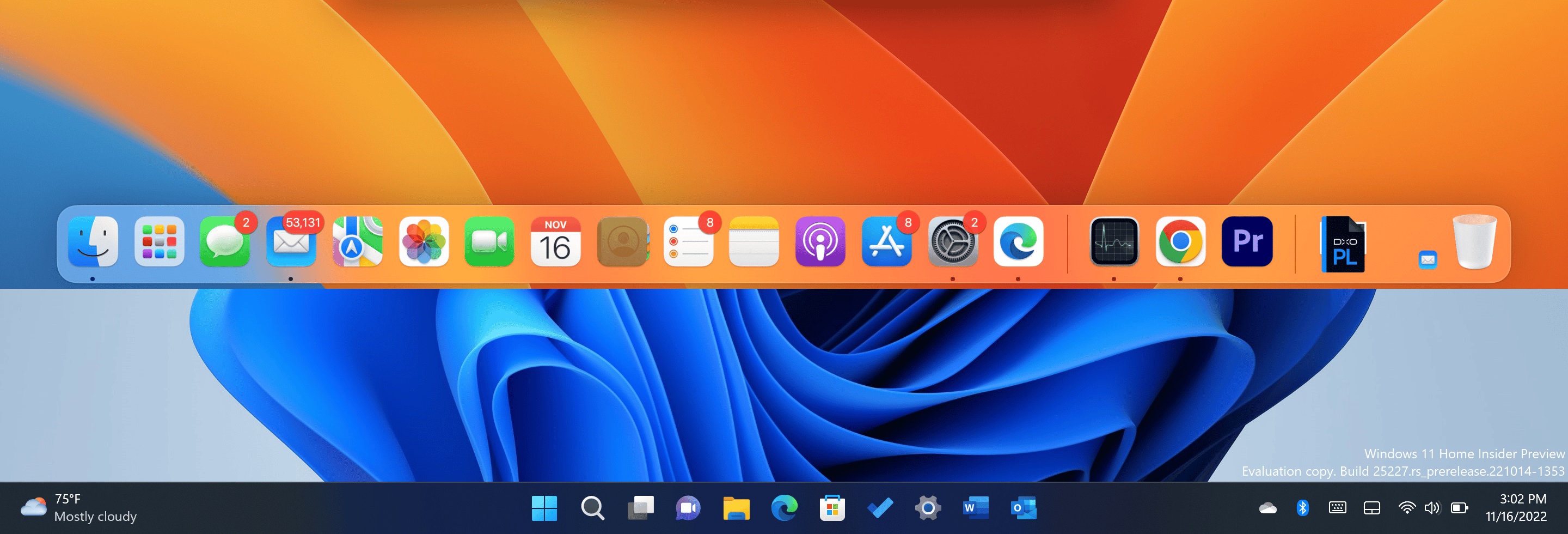
Task: Open App Store with 8 updates
Action: (887, 242)
